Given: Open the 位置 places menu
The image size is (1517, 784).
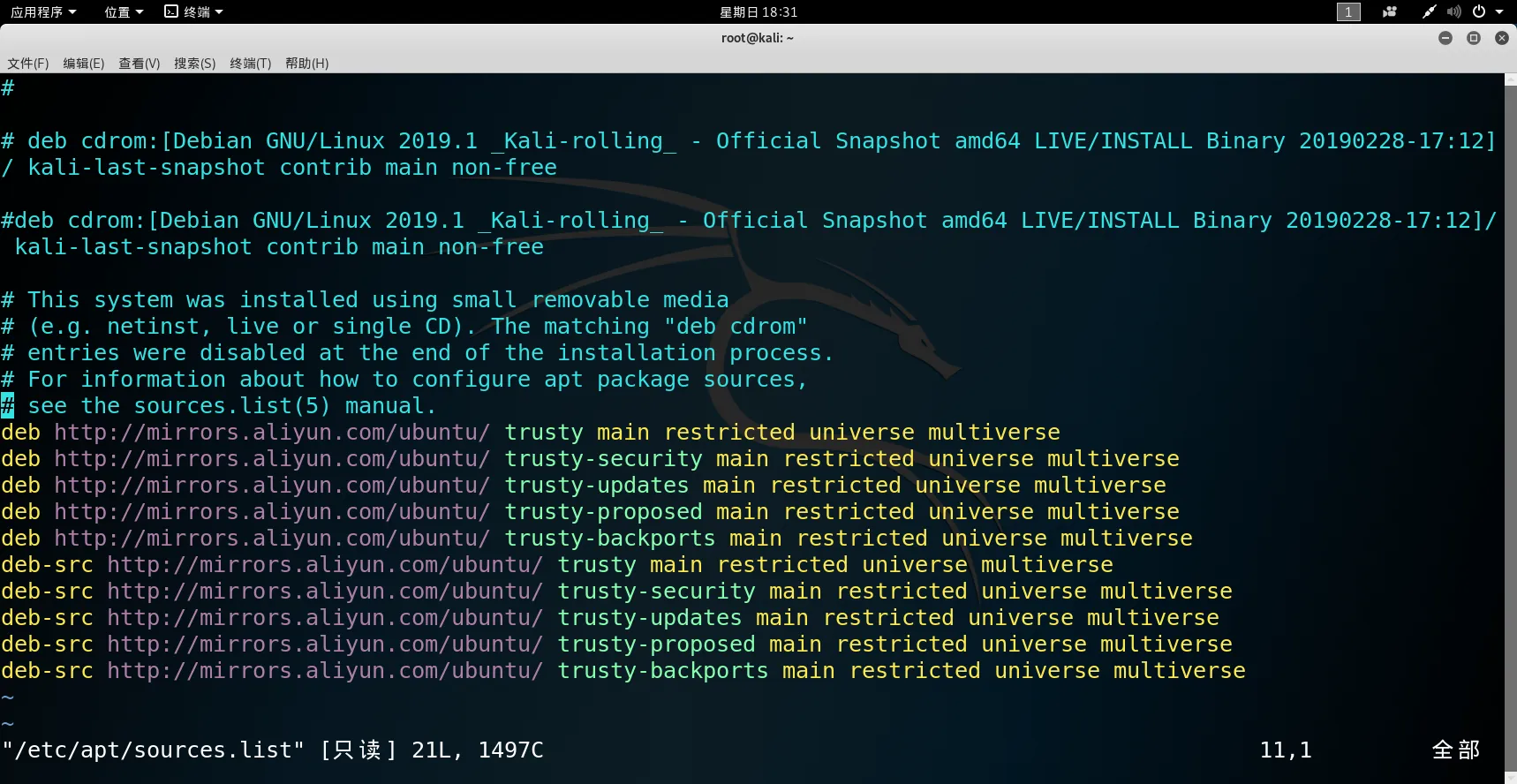Looking at the screenshot, I should (124, 12).
